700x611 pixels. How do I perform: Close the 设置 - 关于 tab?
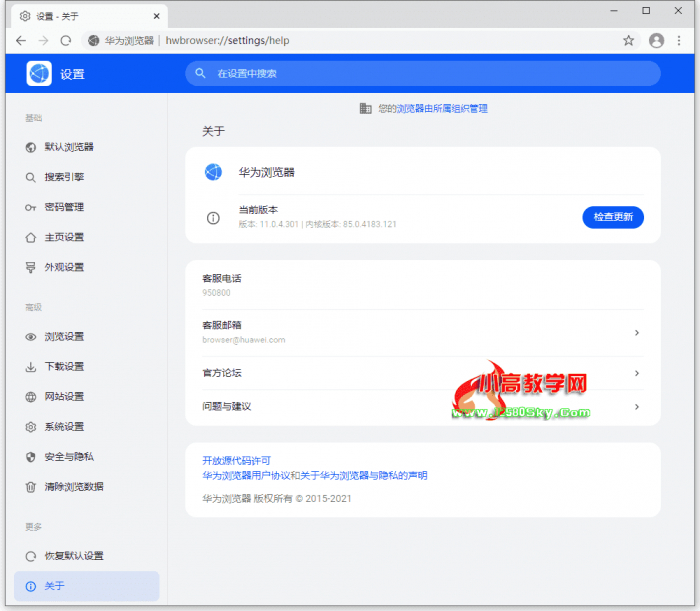156,16
